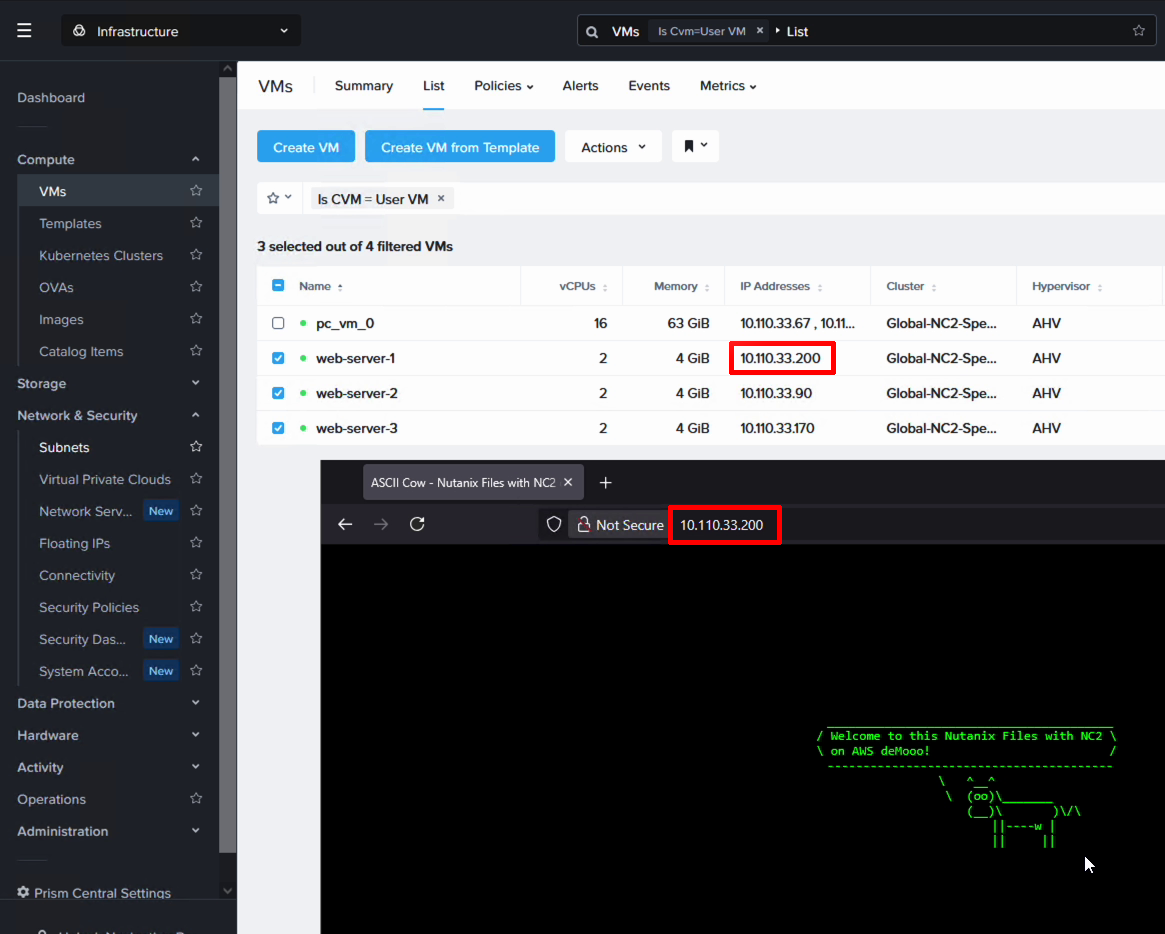Favorite the OVAs sidebar item
Screen dimensions: 1165x934
[196, 287]
